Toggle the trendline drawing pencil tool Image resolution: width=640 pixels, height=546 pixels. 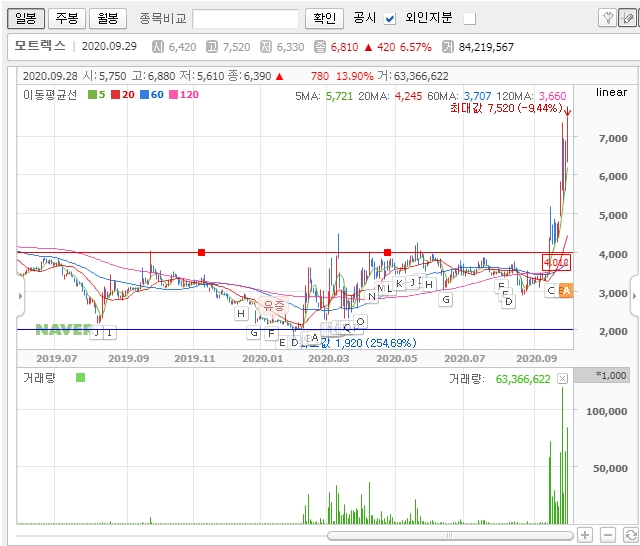(627, 18)
